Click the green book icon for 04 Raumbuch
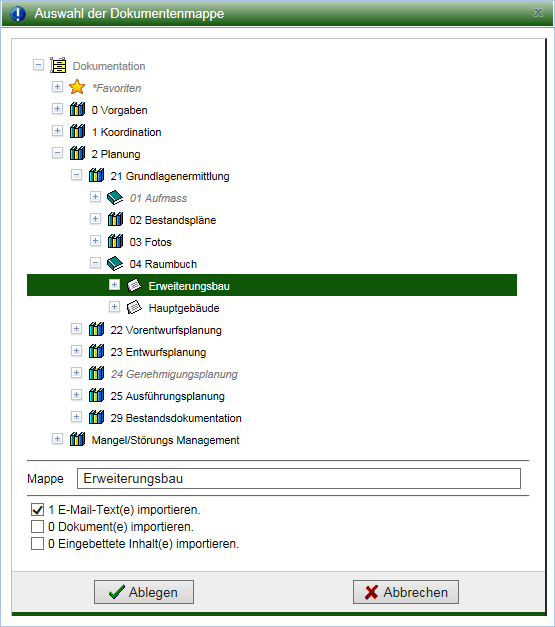The height and width of the screenshot is (627, 555). (115, 264)
